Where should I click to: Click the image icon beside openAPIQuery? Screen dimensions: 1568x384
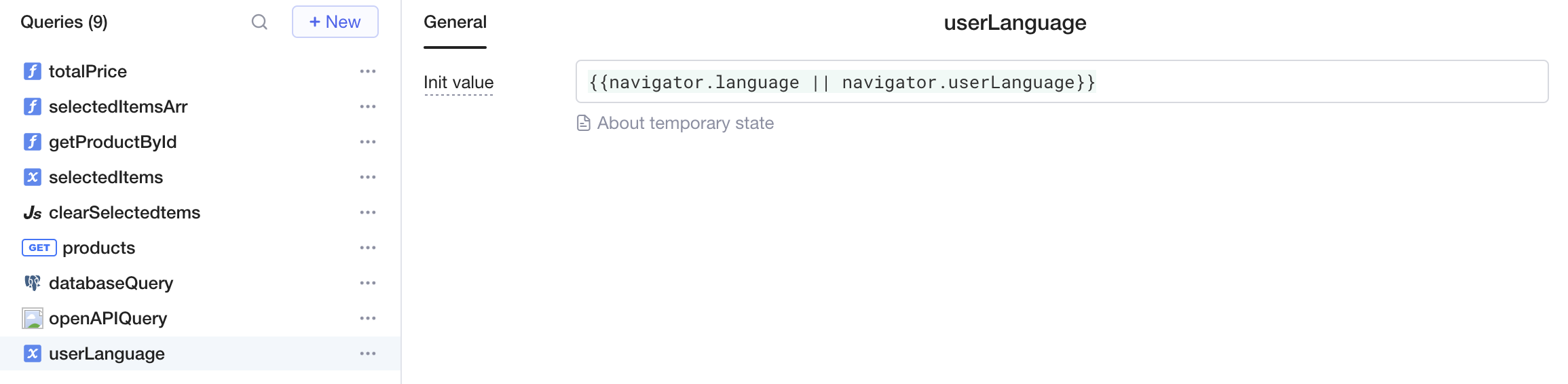pos(32,318)
